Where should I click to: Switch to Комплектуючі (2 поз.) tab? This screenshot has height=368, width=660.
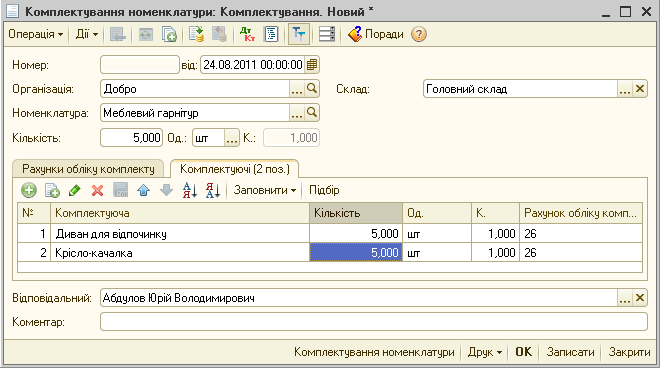[x=234, y=169]
